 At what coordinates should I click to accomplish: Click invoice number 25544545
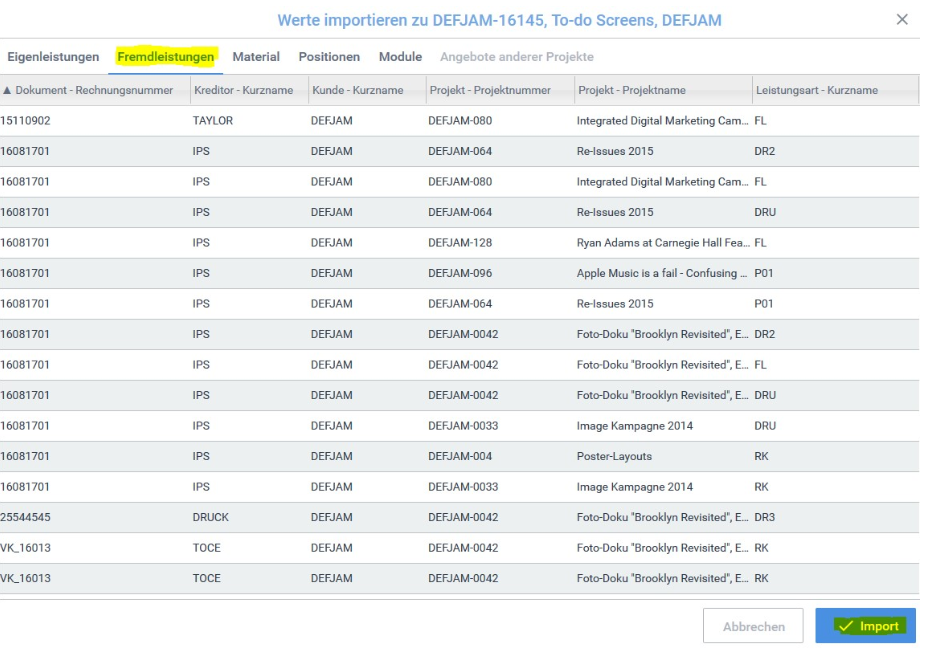click(25, 517)
